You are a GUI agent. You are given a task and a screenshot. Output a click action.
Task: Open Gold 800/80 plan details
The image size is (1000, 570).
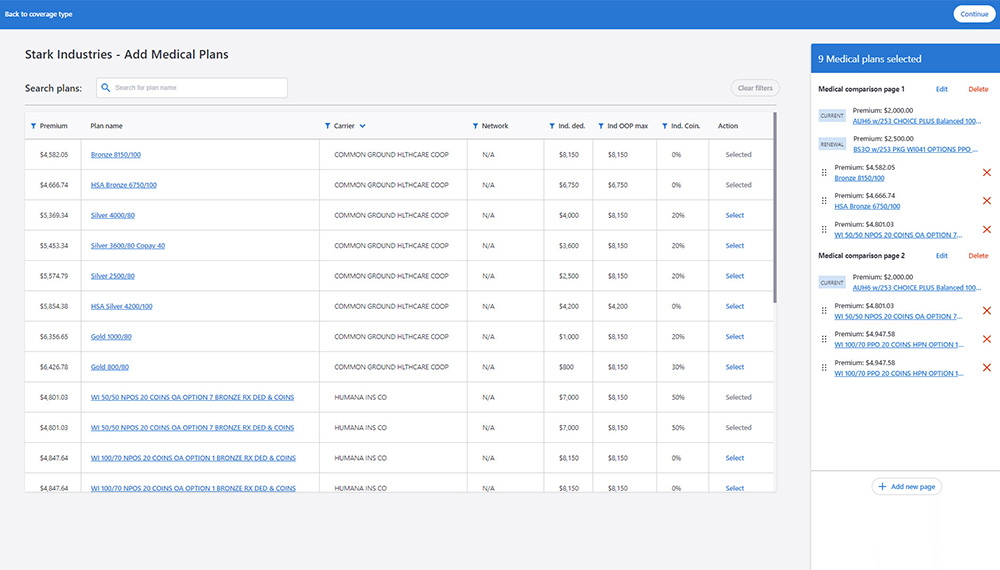tap(110, 367)
